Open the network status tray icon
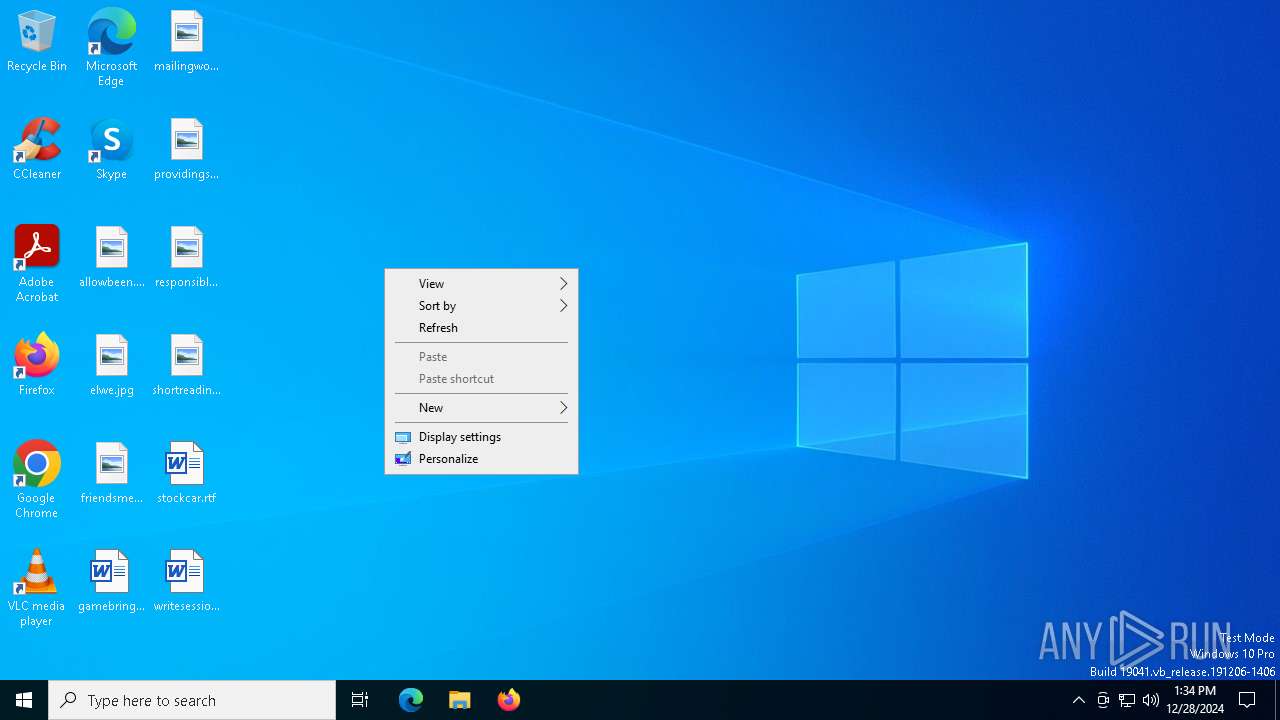 tap(1127, 700)
